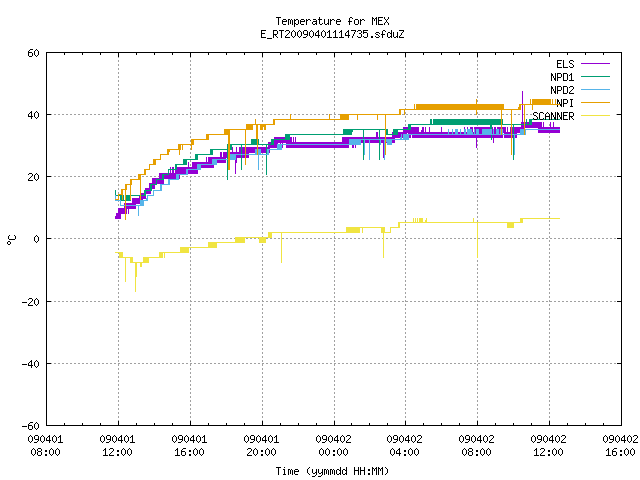Click the green NPD1 legend line sample

point(595,76)
